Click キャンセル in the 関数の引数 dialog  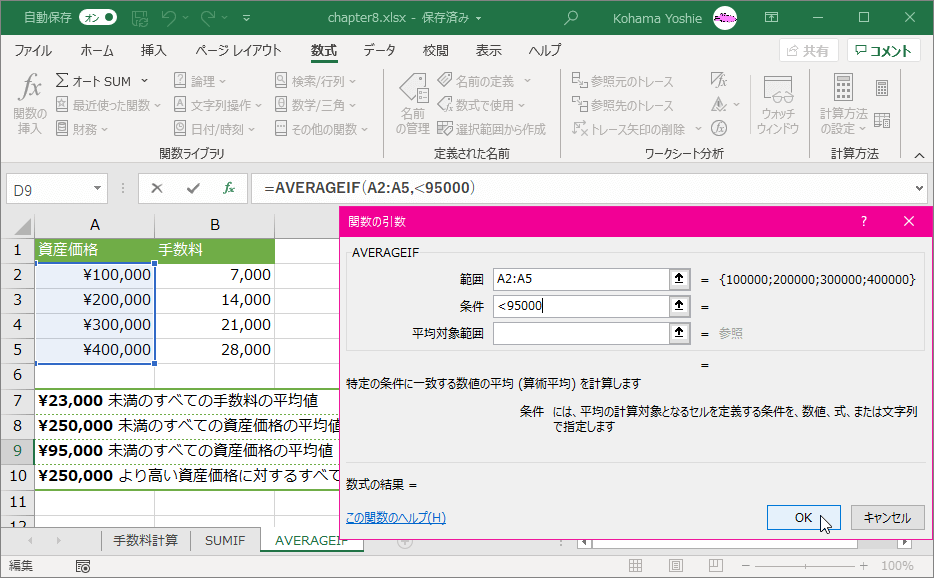[x=888, y=517]
